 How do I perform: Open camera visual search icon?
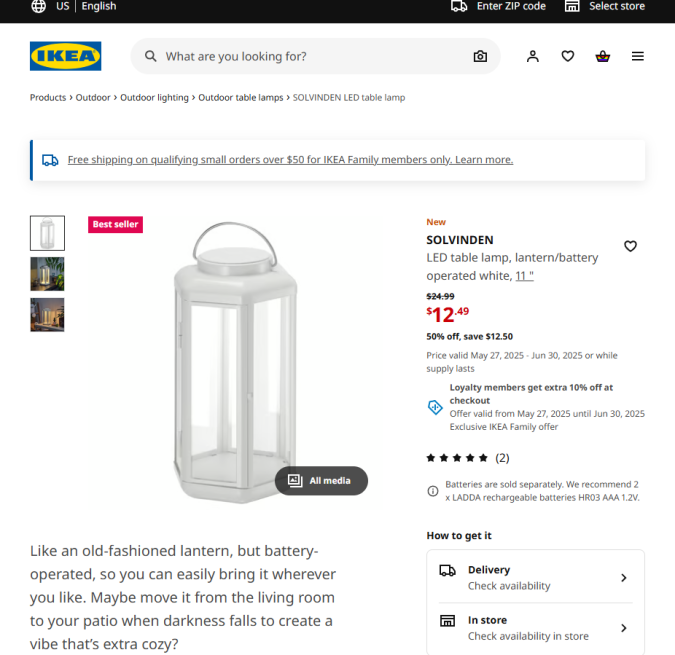click(480, 56)
